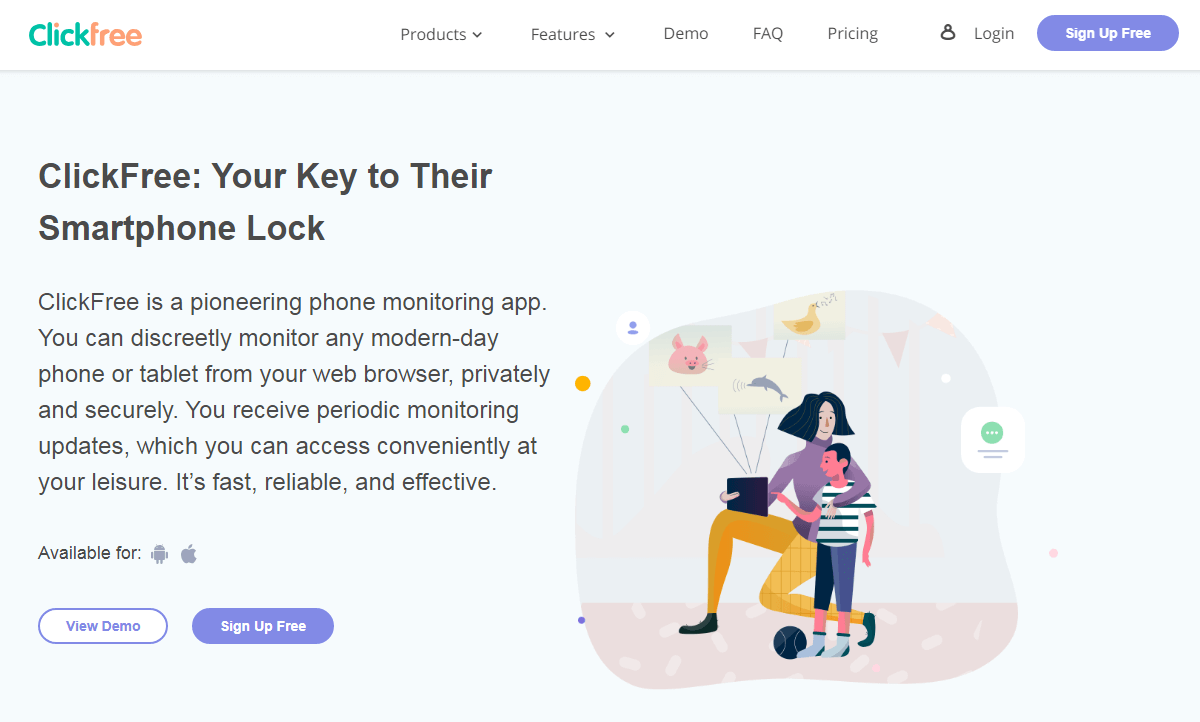
Task: Click the green chat bubble card icon
Action: click(992, 440)
